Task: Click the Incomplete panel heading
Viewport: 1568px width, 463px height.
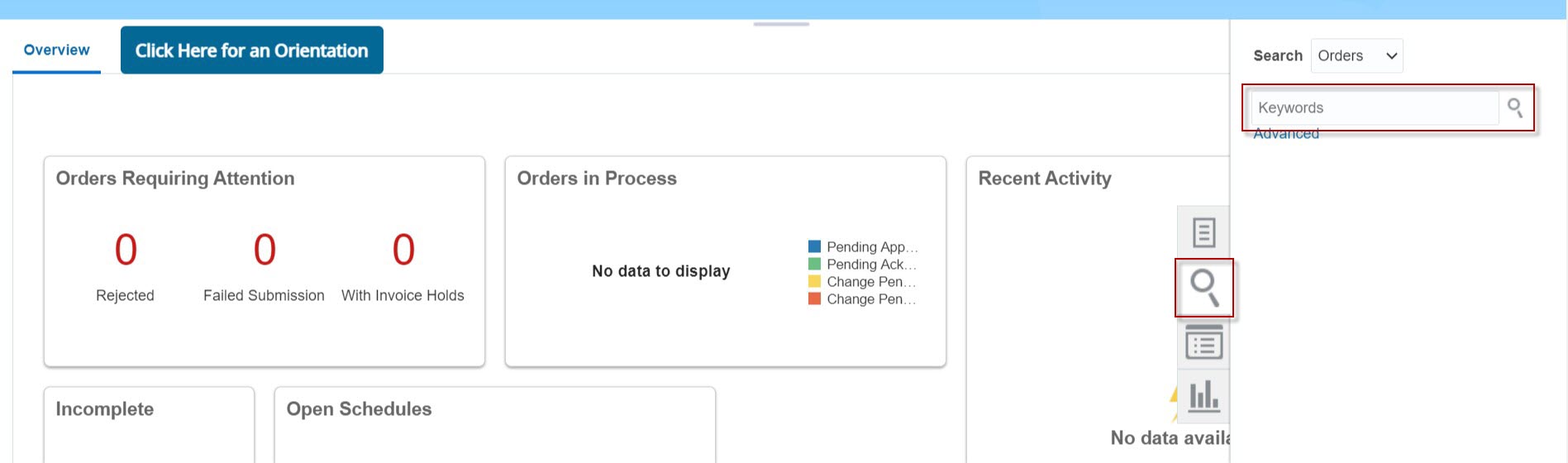Action: 105,409
